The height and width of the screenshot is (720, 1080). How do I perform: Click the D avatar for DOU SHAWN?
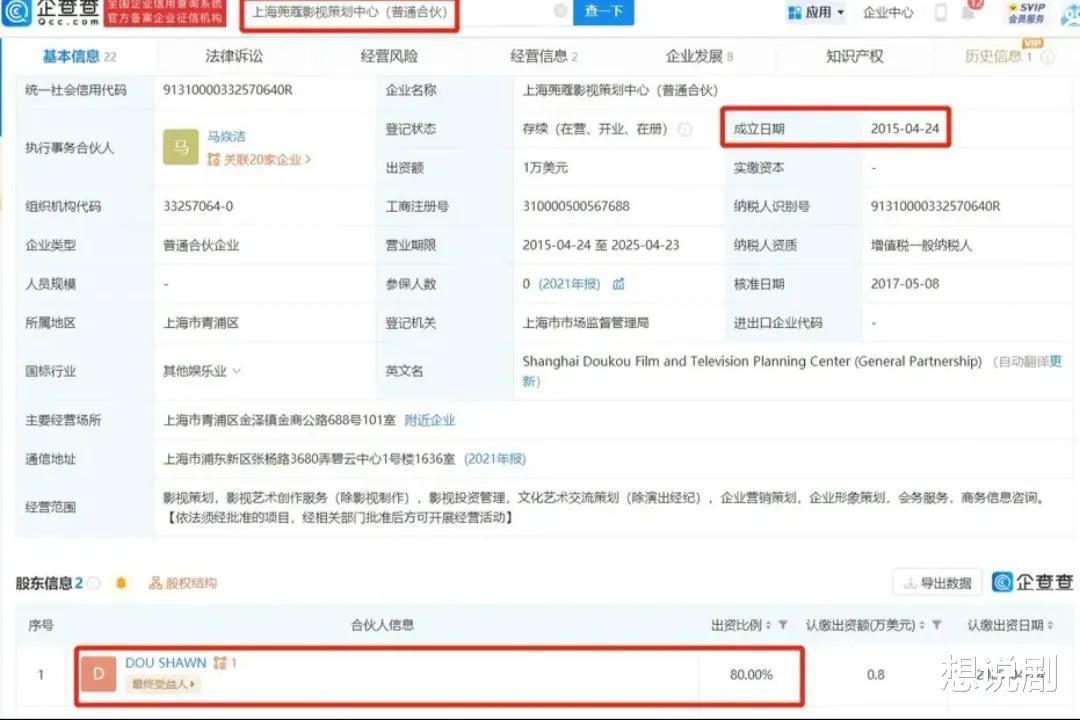[97, 674]
